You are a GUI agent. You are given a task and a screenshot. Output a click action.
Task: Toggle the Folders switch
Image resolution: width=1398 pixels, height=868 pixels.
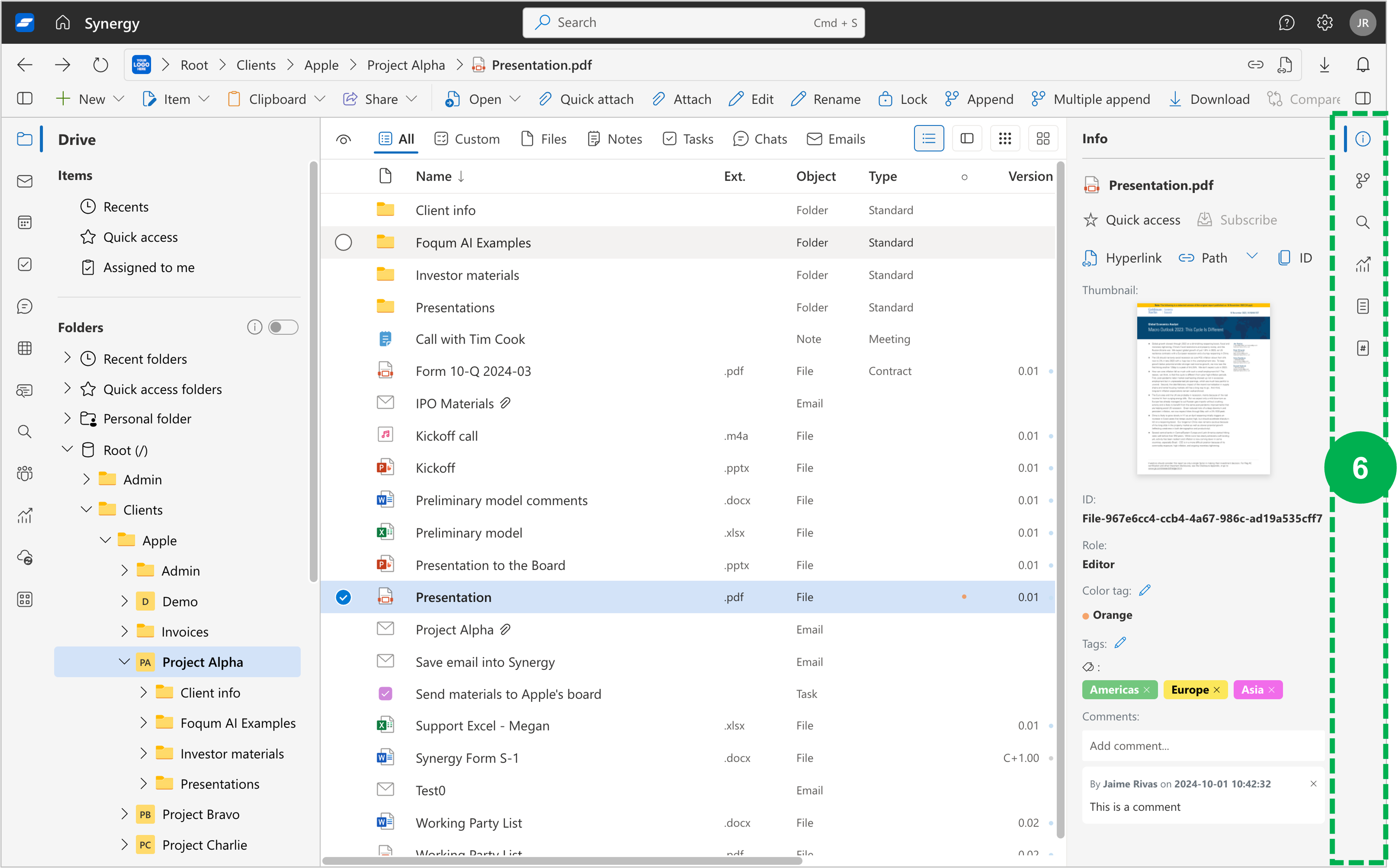(x=283, y=327)
